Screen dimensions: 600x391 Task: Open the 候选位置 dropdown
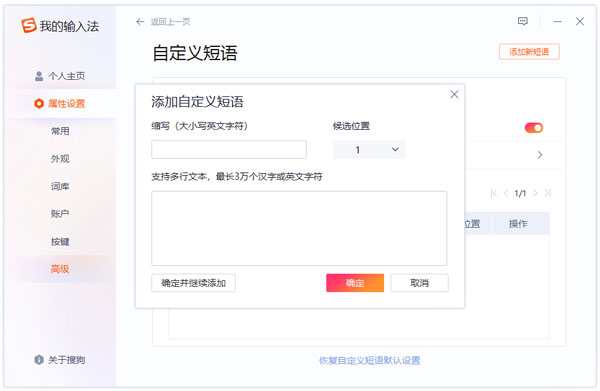(368, 150)
